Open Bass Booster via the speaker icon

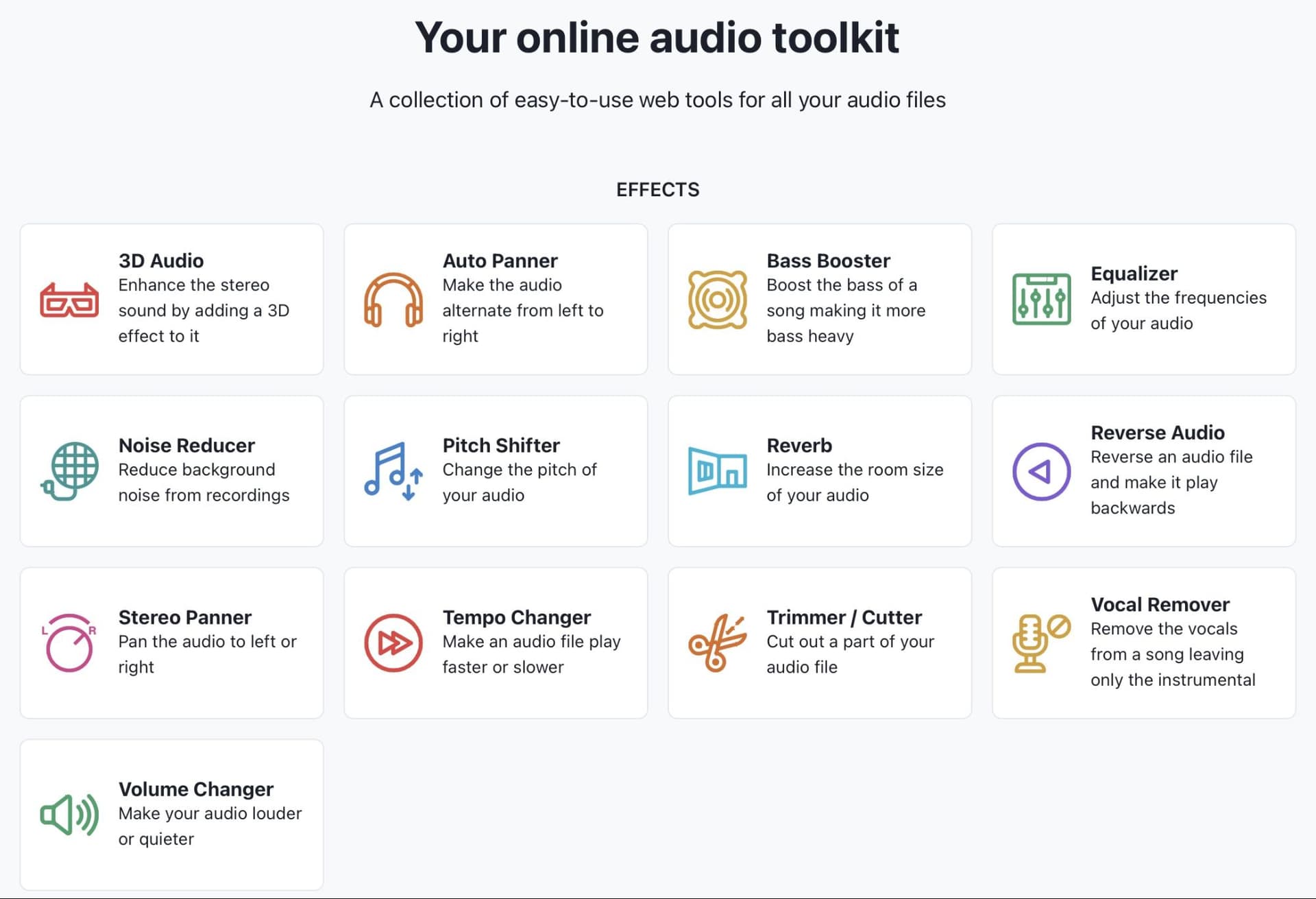point(717,300)
